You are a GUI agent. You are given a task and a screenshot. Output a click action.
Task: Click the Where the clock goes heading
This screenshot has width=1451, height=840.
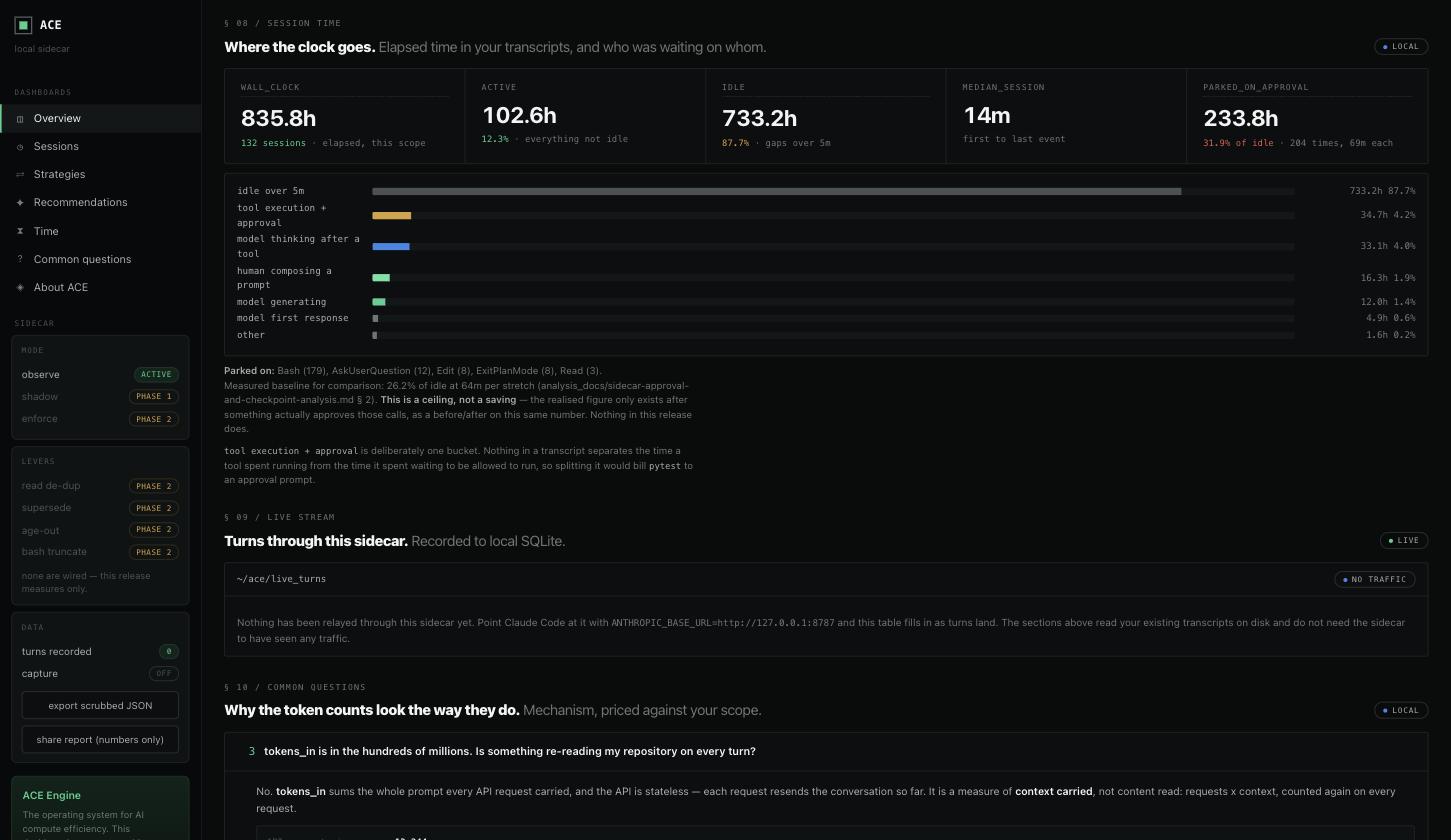(x=300, y=47)
